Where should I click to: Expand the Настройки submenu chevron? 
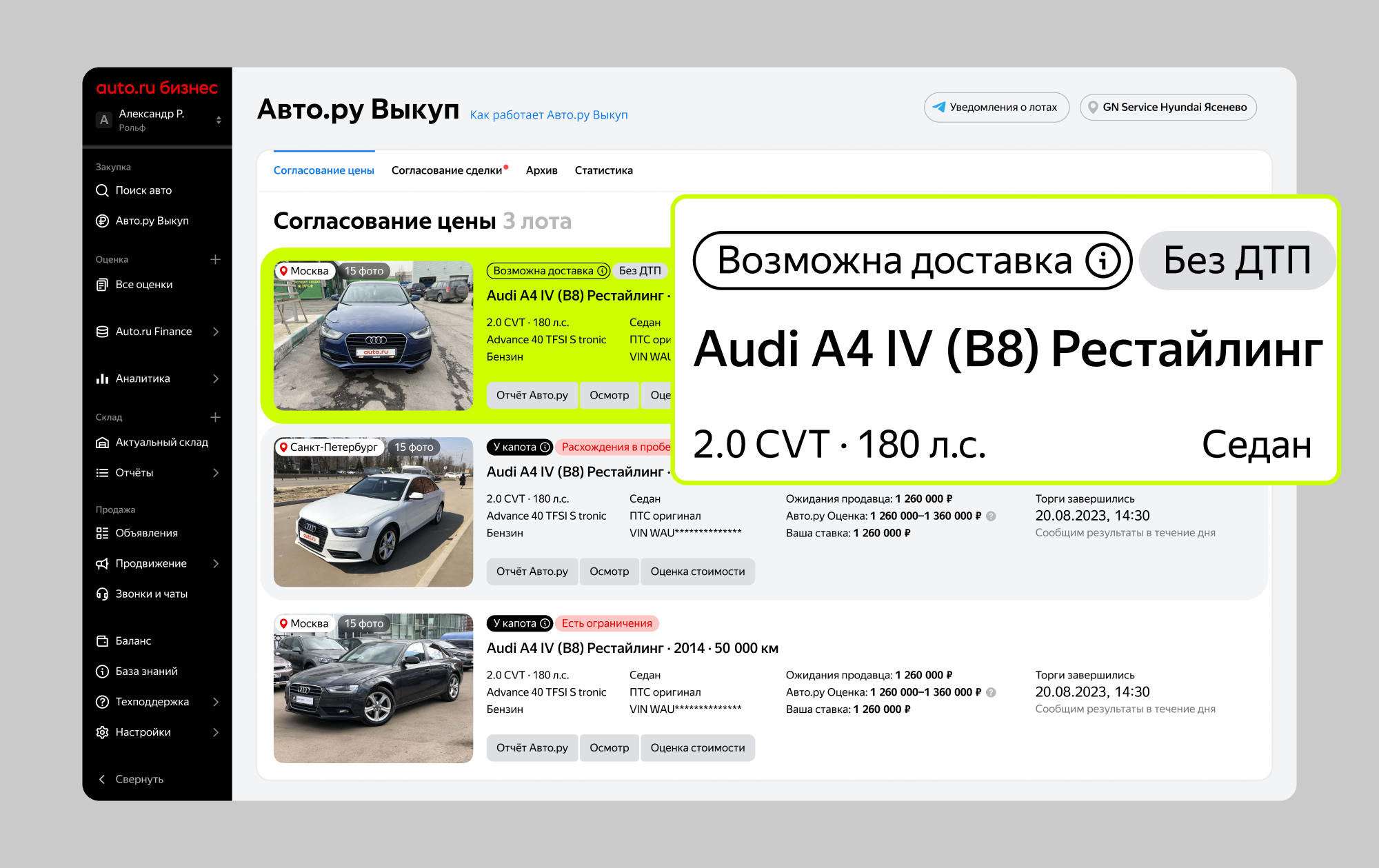(216, 732)
